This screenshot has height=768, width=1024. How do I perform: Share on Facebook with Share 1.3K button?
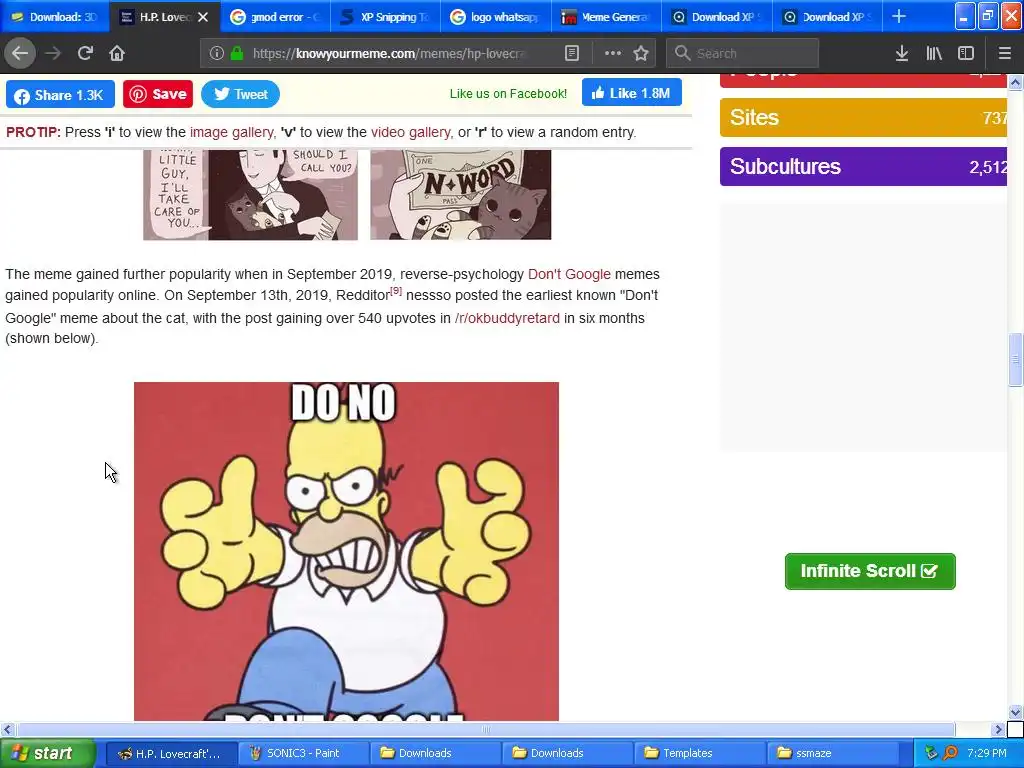click(x=60, y=95)
